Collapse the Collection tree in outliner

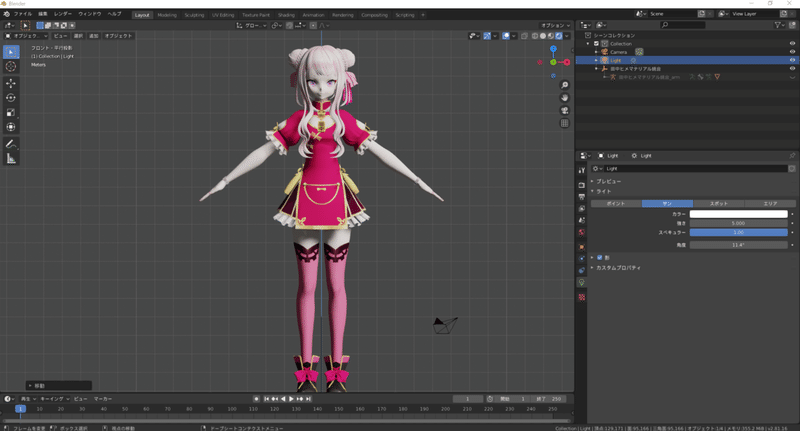pyautogui.click(x=588, y=44)
